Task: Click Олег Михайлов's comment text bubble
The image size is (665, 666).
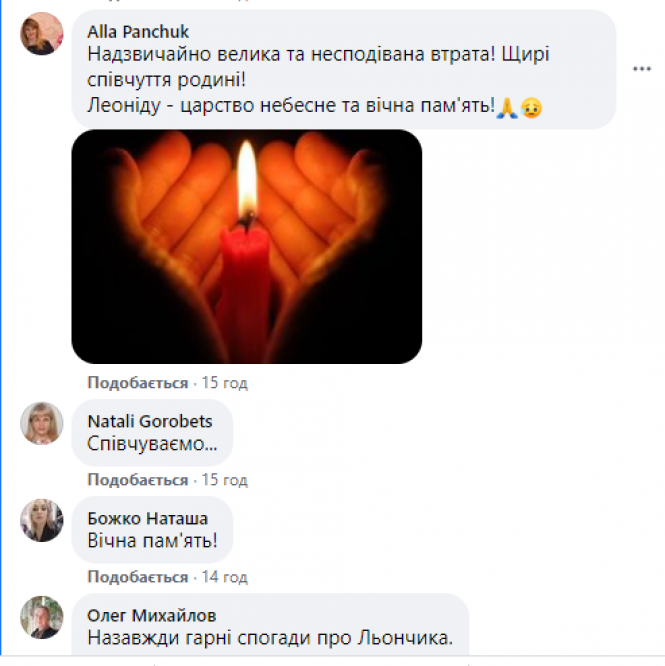Action: (271, 624)
